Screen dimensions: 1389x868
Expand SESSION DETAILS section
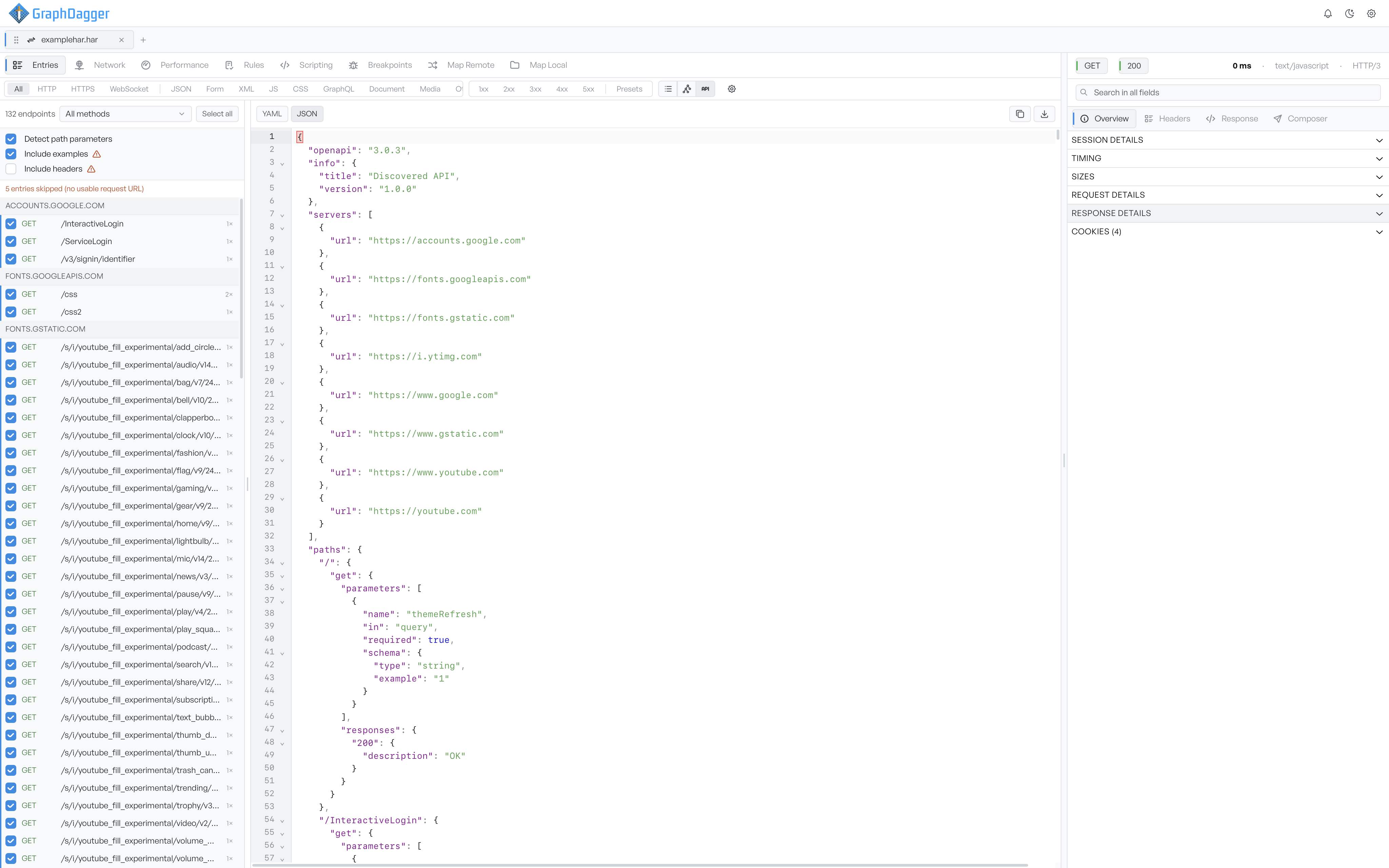point(1228,140)
